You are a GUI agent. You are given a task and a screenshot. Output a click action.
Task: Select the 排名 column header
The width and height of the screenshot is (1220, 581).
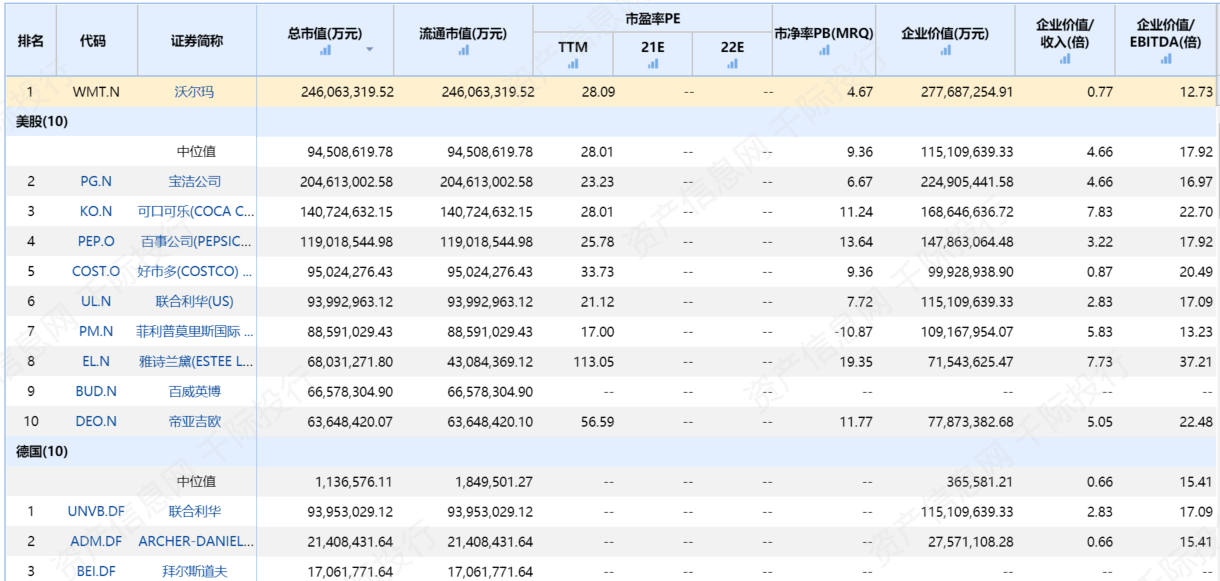point(31,41)
